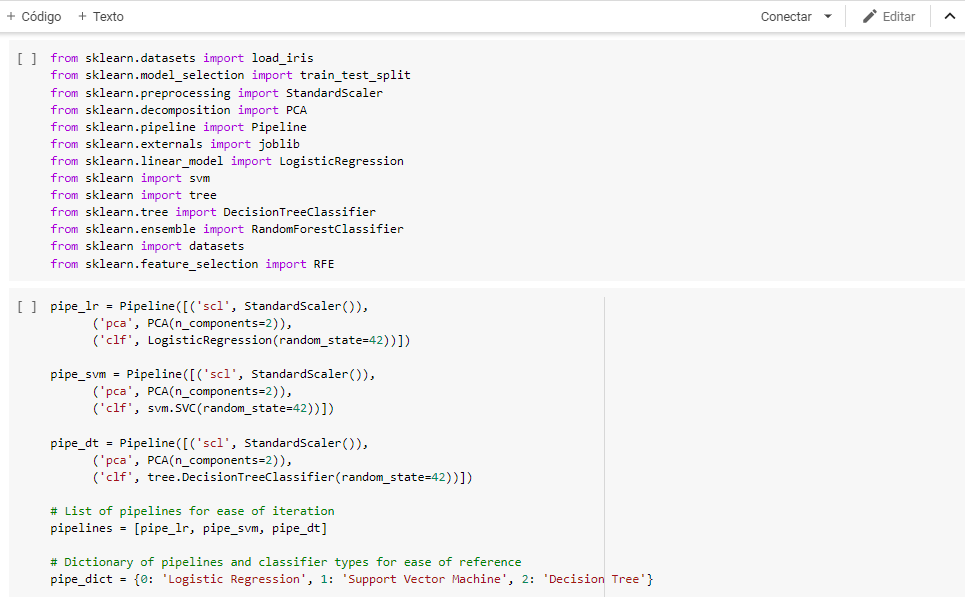Click the pipe_dt = Pipeline definition line

point(209,443)
